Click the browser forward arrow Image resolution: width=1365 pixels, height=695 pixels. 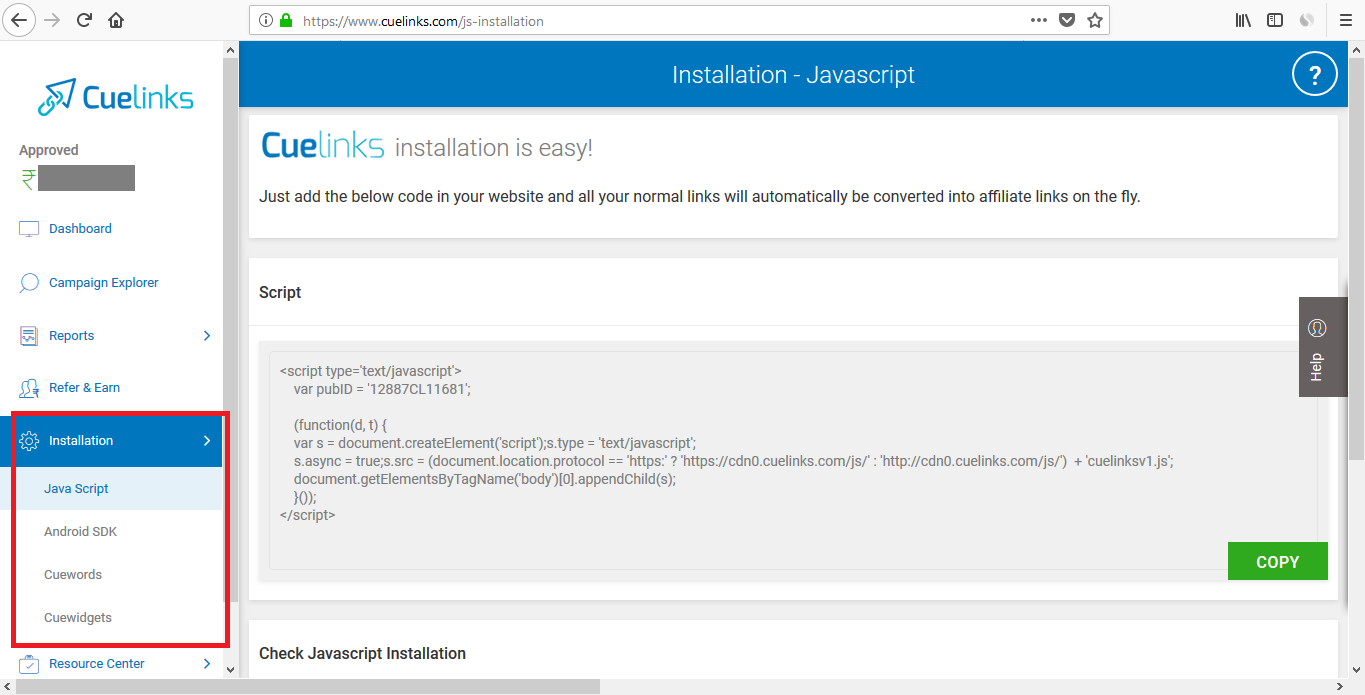tap(53, 20)
